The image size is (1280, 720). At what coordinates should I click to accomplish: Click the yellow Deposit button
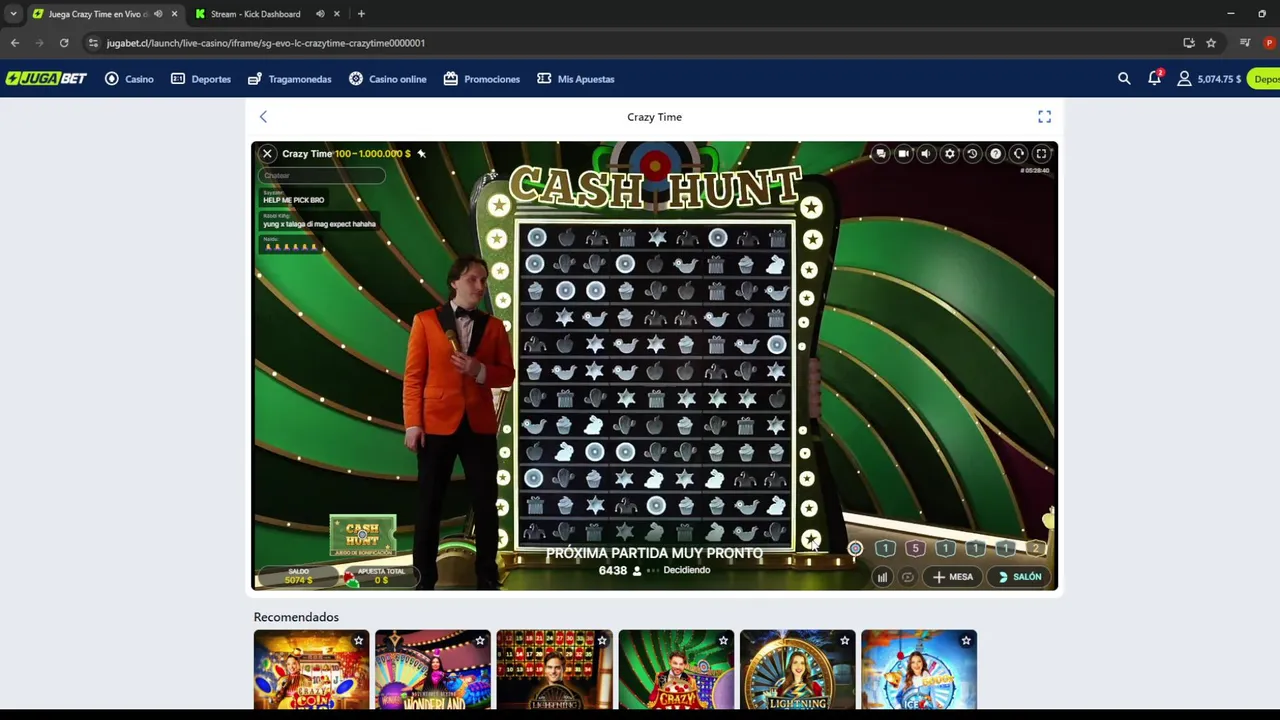pos(1264,79)
